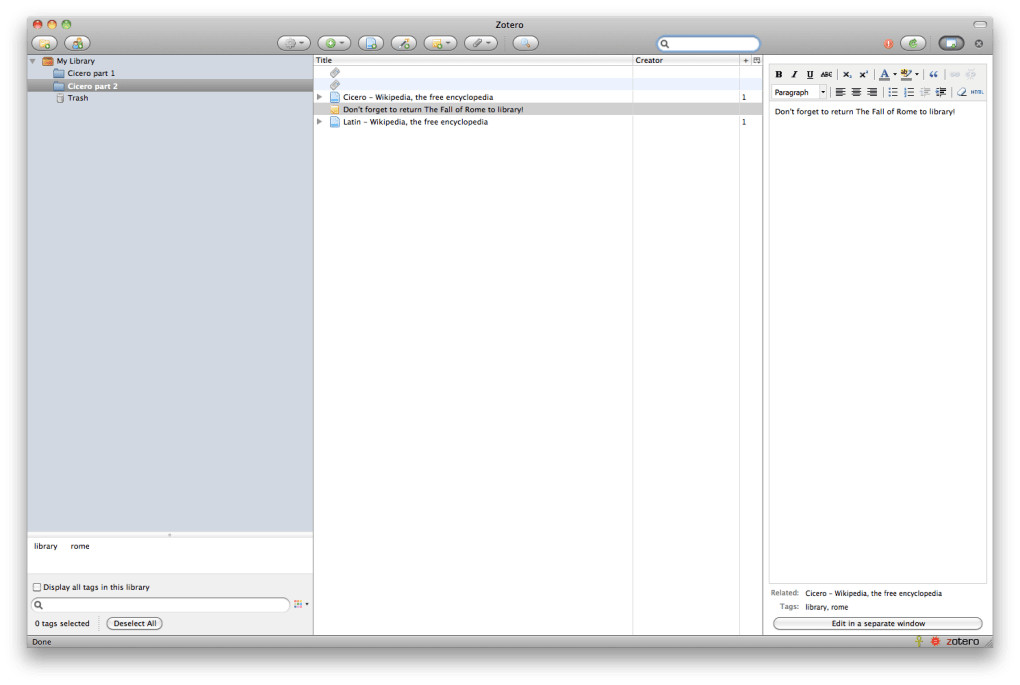Create new item from current page
The image size is (1020, 685).
(371, 44)
